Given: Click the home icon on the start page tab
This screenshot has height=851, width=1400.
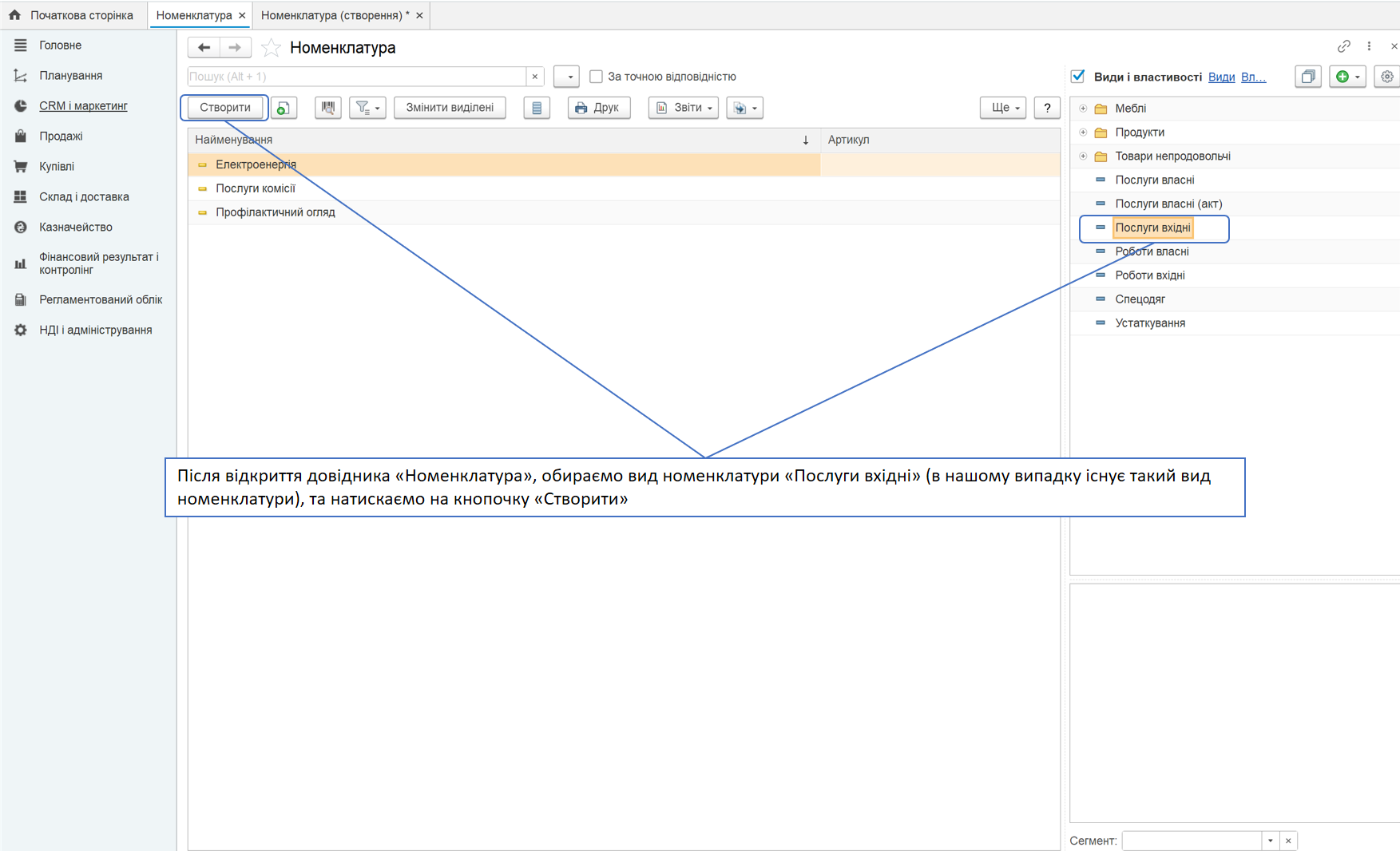Looking at the screenshot, I should point(14,15).
